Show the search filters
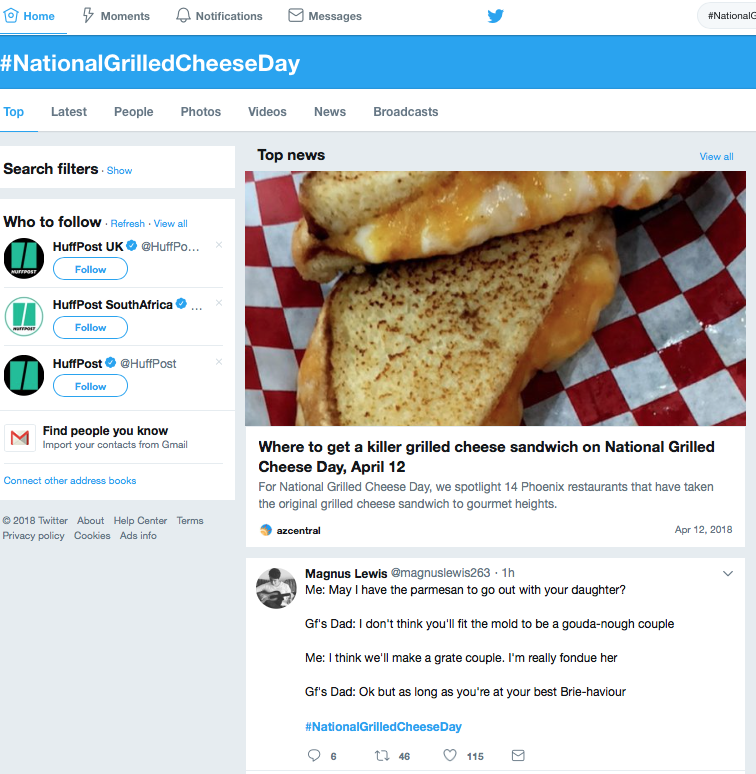The height and width of the screenshot is (774, 756). click(x=119, y=171)
